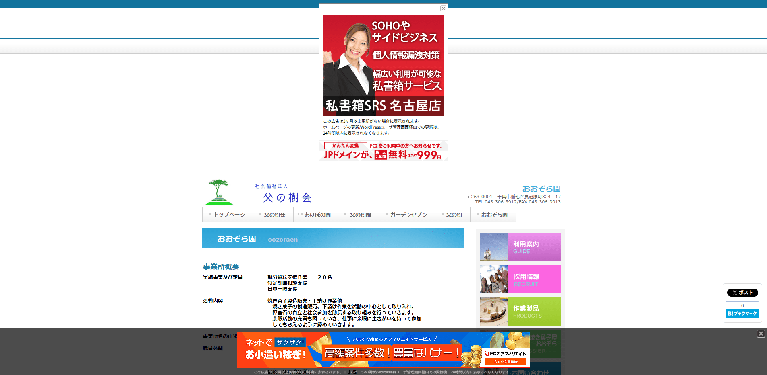The image size is (767, 375).
Task: Close the top popup ad with X
Action: pos(443,8)
